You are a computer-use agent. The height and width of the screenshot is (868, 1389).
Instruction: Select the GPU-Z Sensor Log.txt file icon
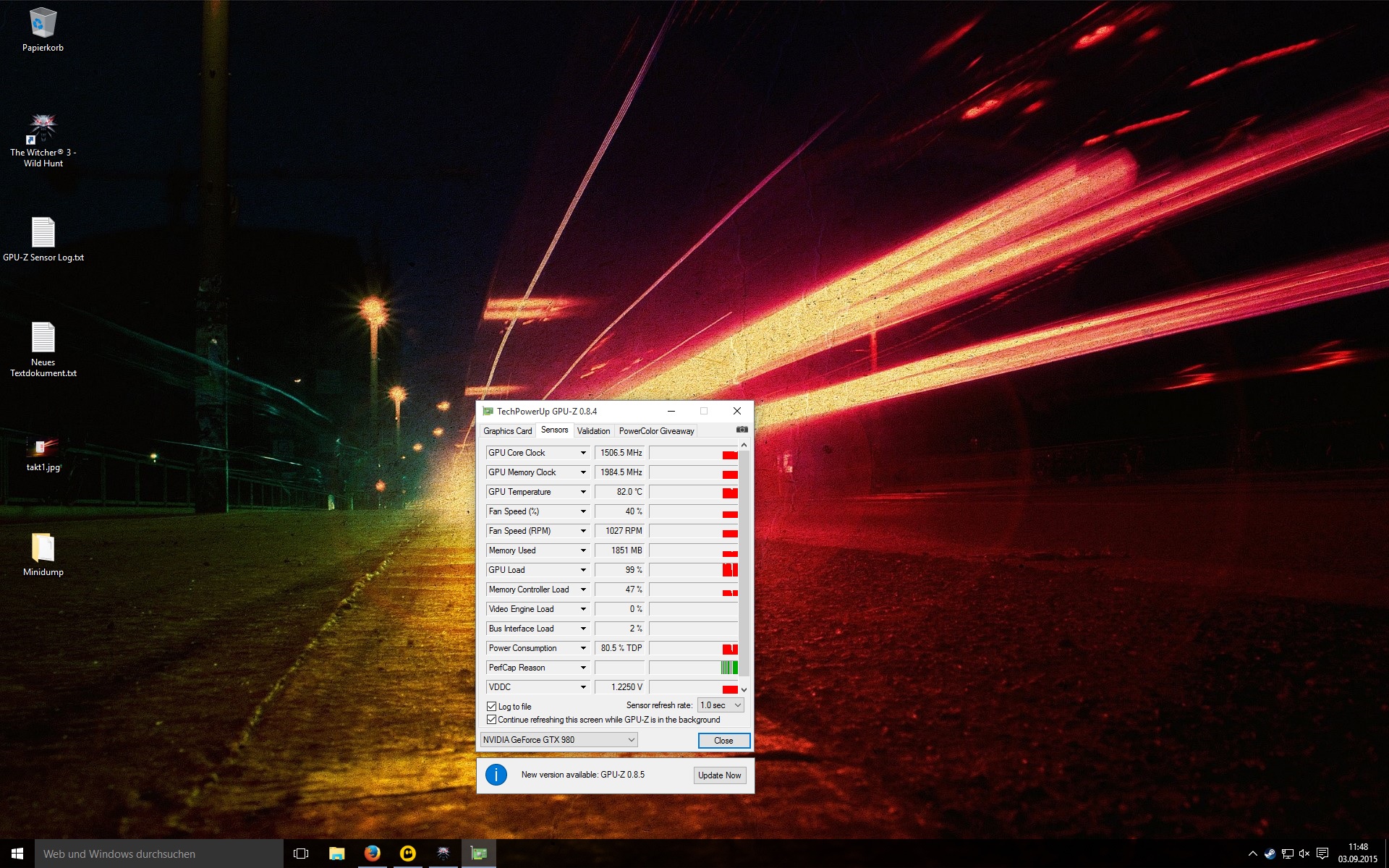43,233
